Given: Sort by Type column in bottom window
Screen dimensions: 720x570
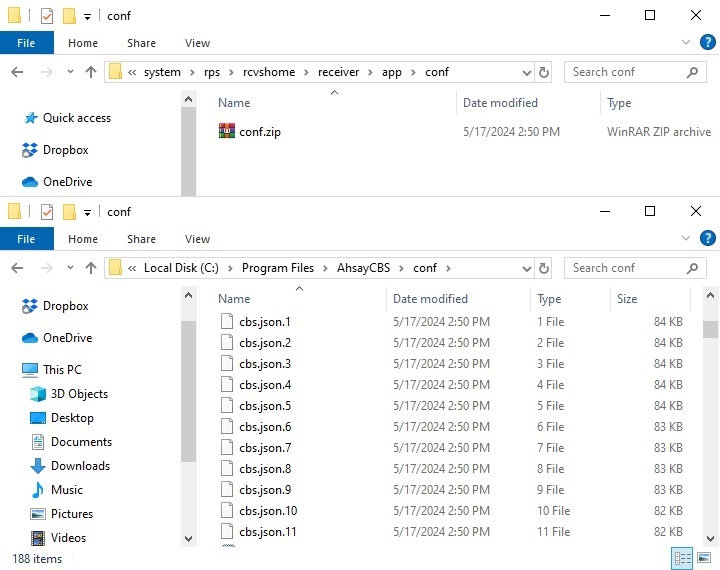Looking at the screenshot, I should [x=549, y=299].
